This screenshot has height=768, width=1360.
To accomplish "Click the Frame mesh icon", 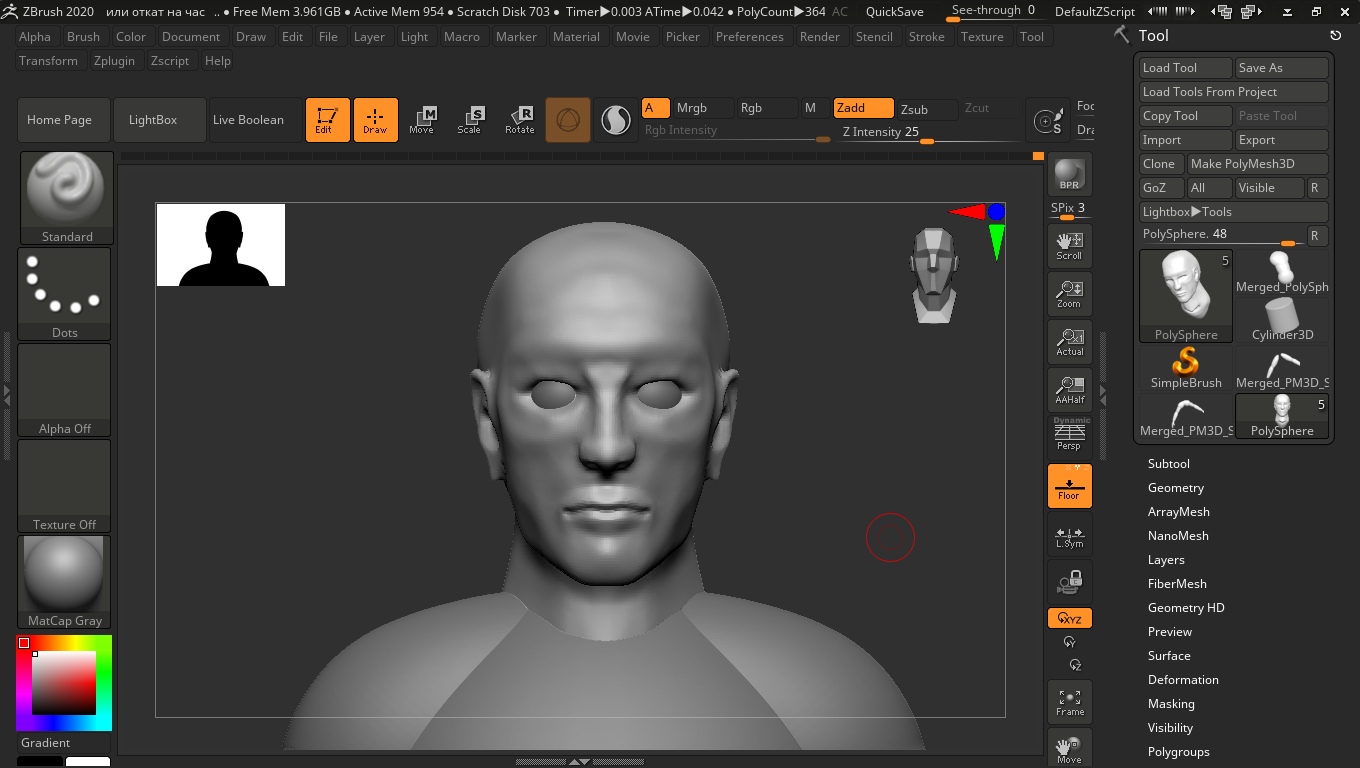I will (x=1069, y=701).
